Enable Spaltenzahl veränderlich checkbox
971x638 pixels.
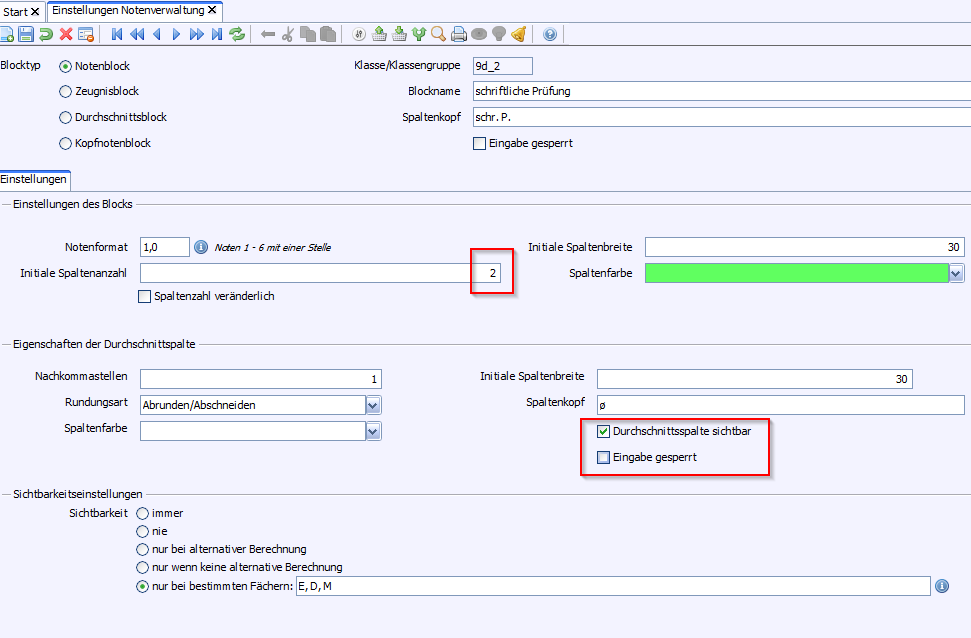tap(145, 296)
